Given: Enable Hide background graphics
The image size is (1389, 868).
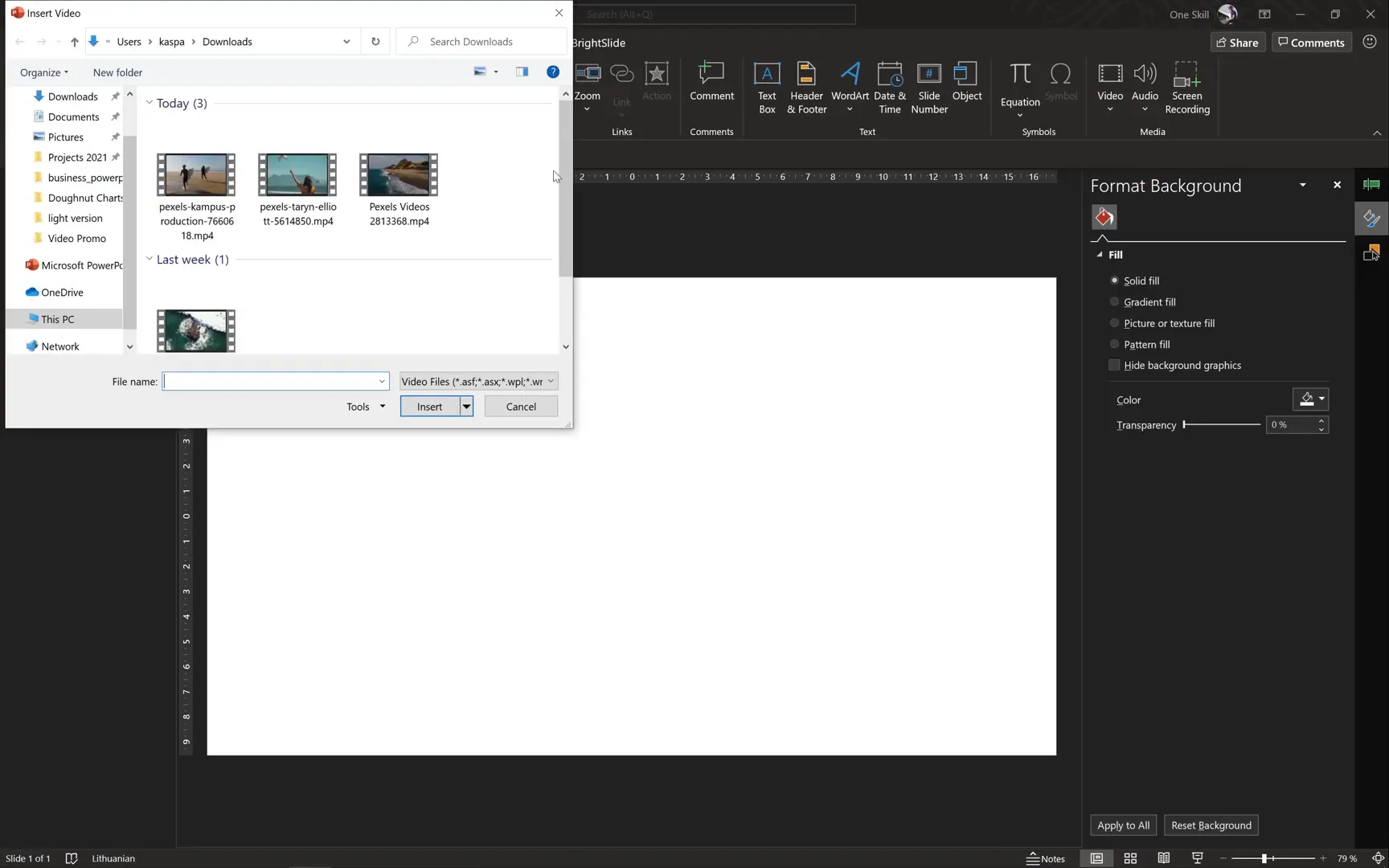Looking at the screenshot, I should [x=1114, y=365].
